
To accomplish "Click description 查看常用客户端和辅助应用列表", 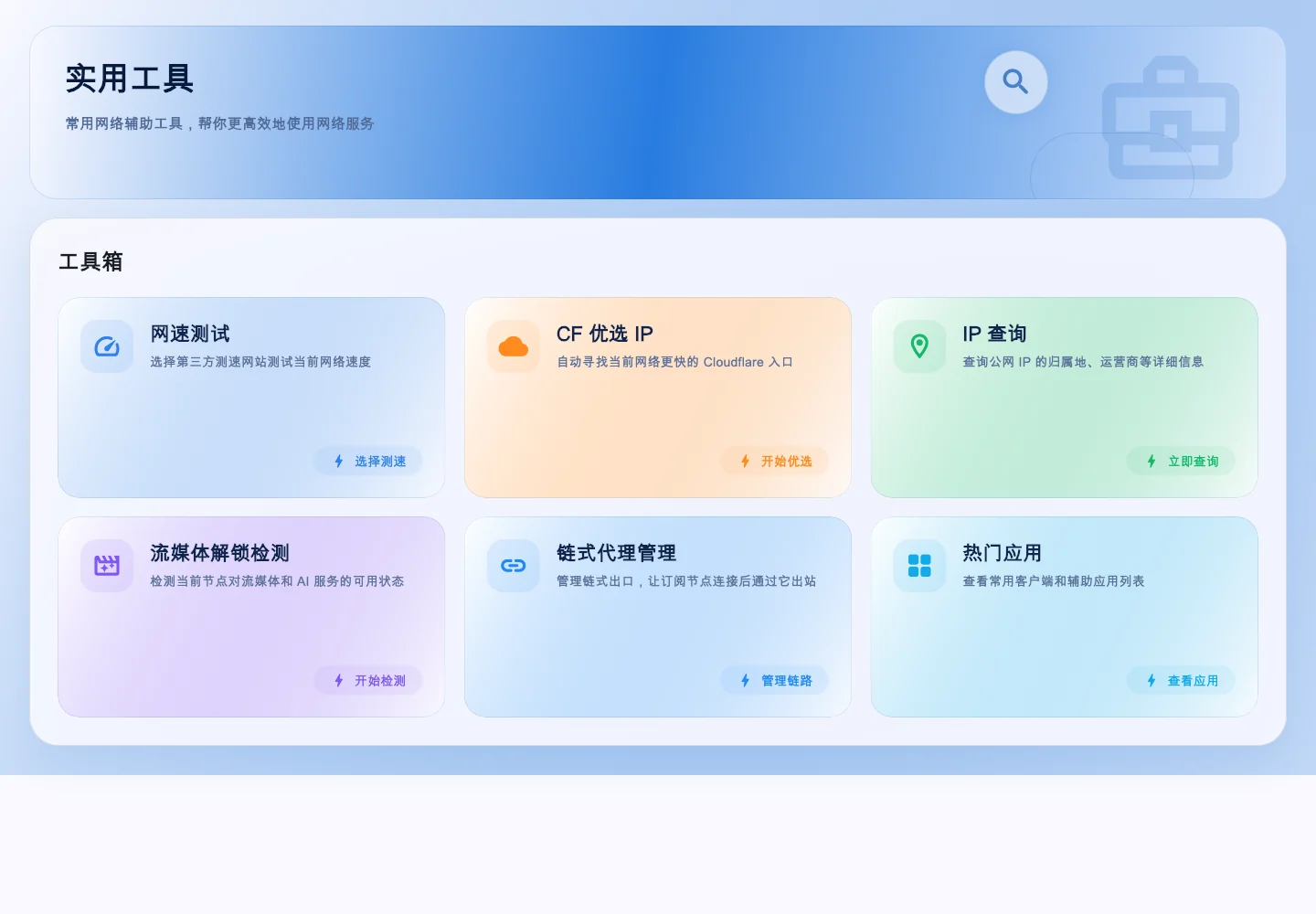I will 1054,581.
